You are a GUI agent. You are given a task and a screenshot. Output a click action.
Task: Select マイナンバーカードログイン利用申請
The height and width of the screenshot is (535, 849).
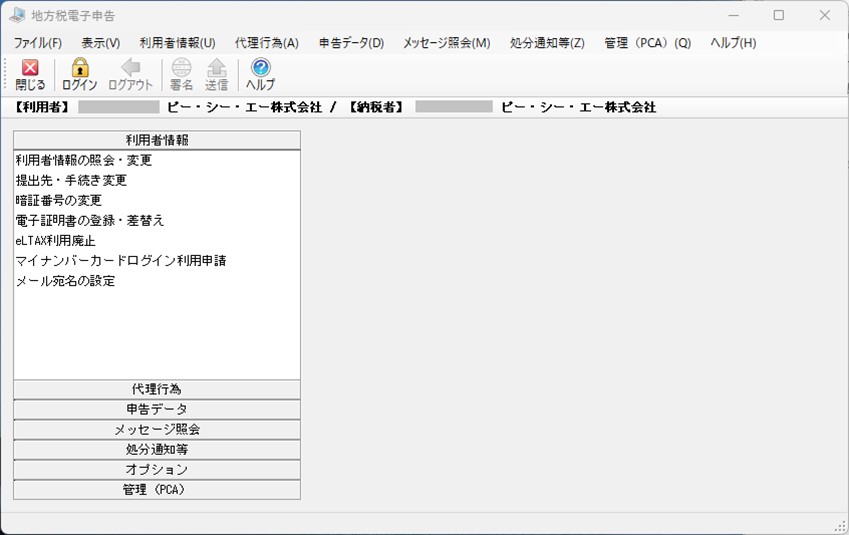pos(121,260)
